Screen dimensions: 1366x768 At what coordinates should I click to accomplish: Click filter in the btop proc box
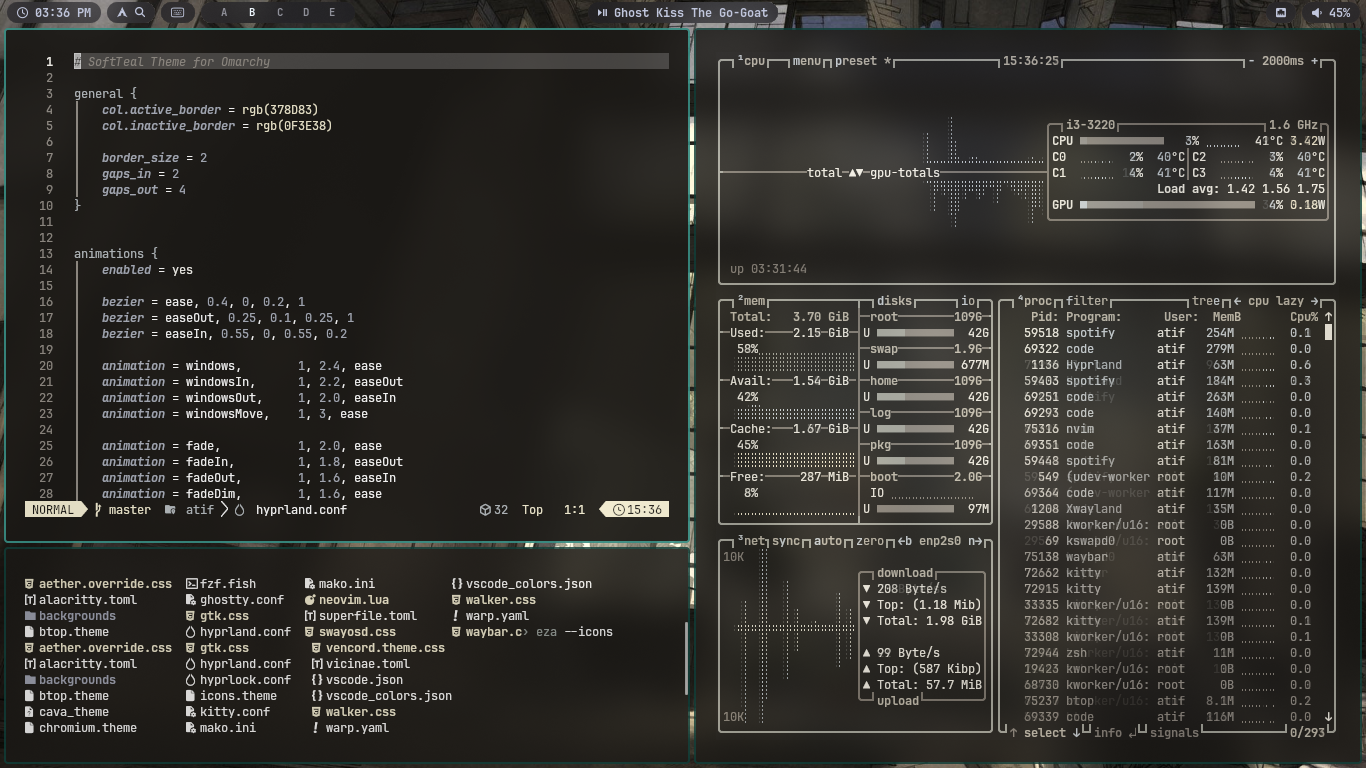pos(1087,301)
